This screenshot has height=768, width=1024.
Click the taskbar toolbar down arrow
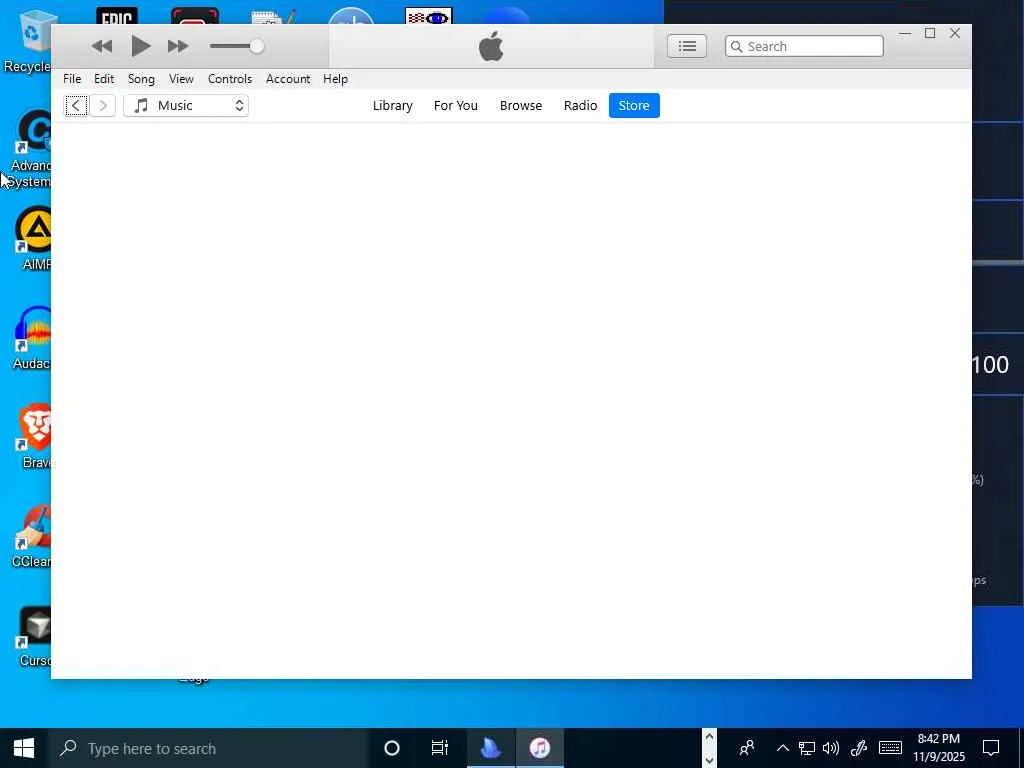point(709,760)
